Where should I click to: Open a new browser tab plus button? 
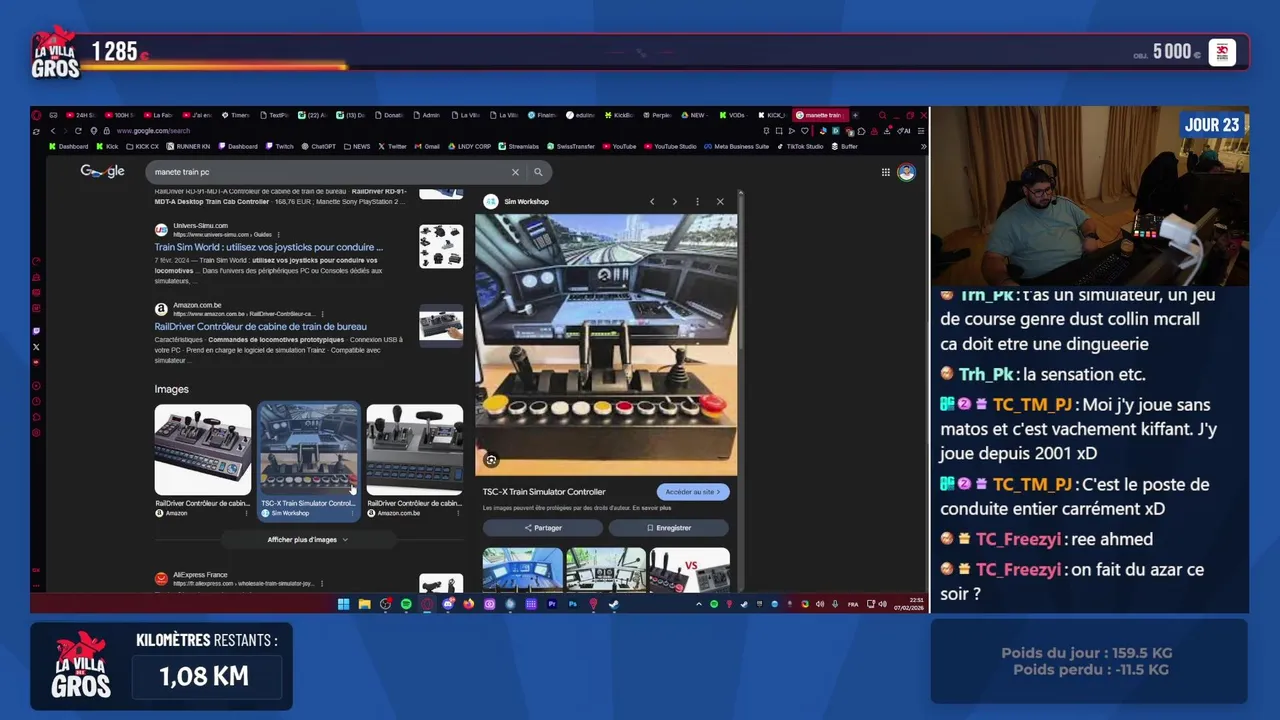point(855,115)
